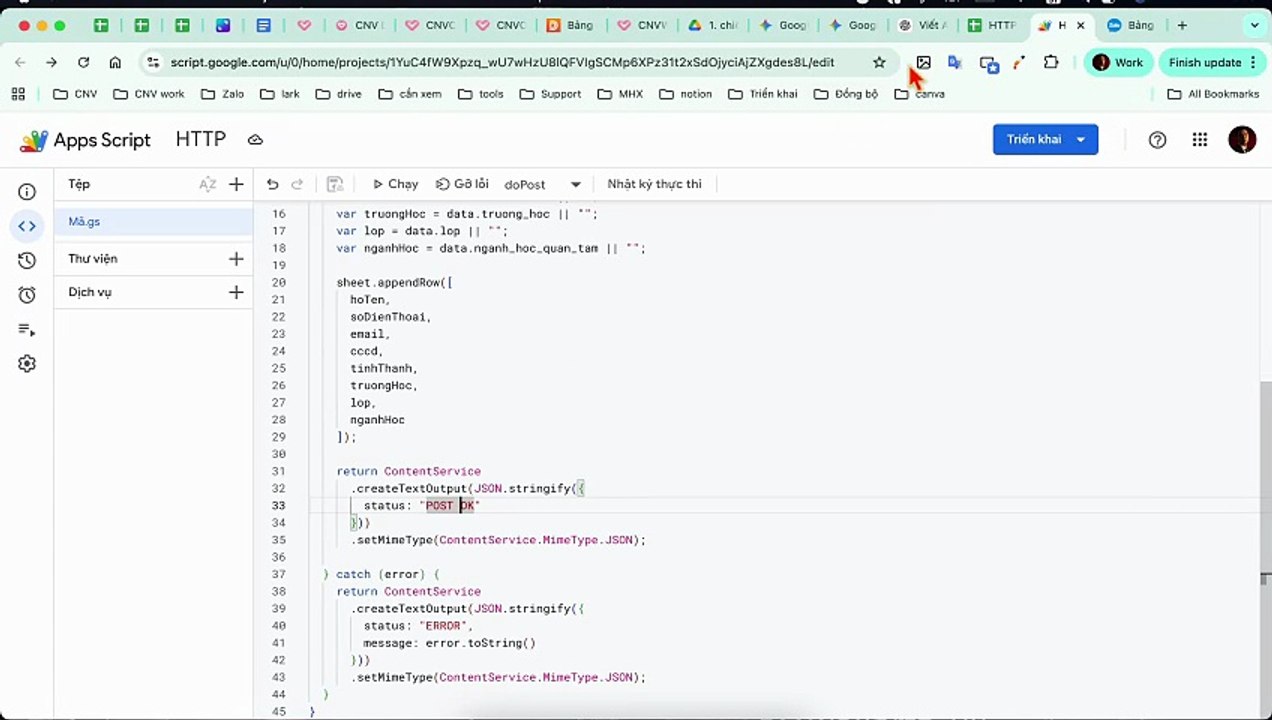Open the notion bookmark folder
The image size is (1272, 720).
685,94
